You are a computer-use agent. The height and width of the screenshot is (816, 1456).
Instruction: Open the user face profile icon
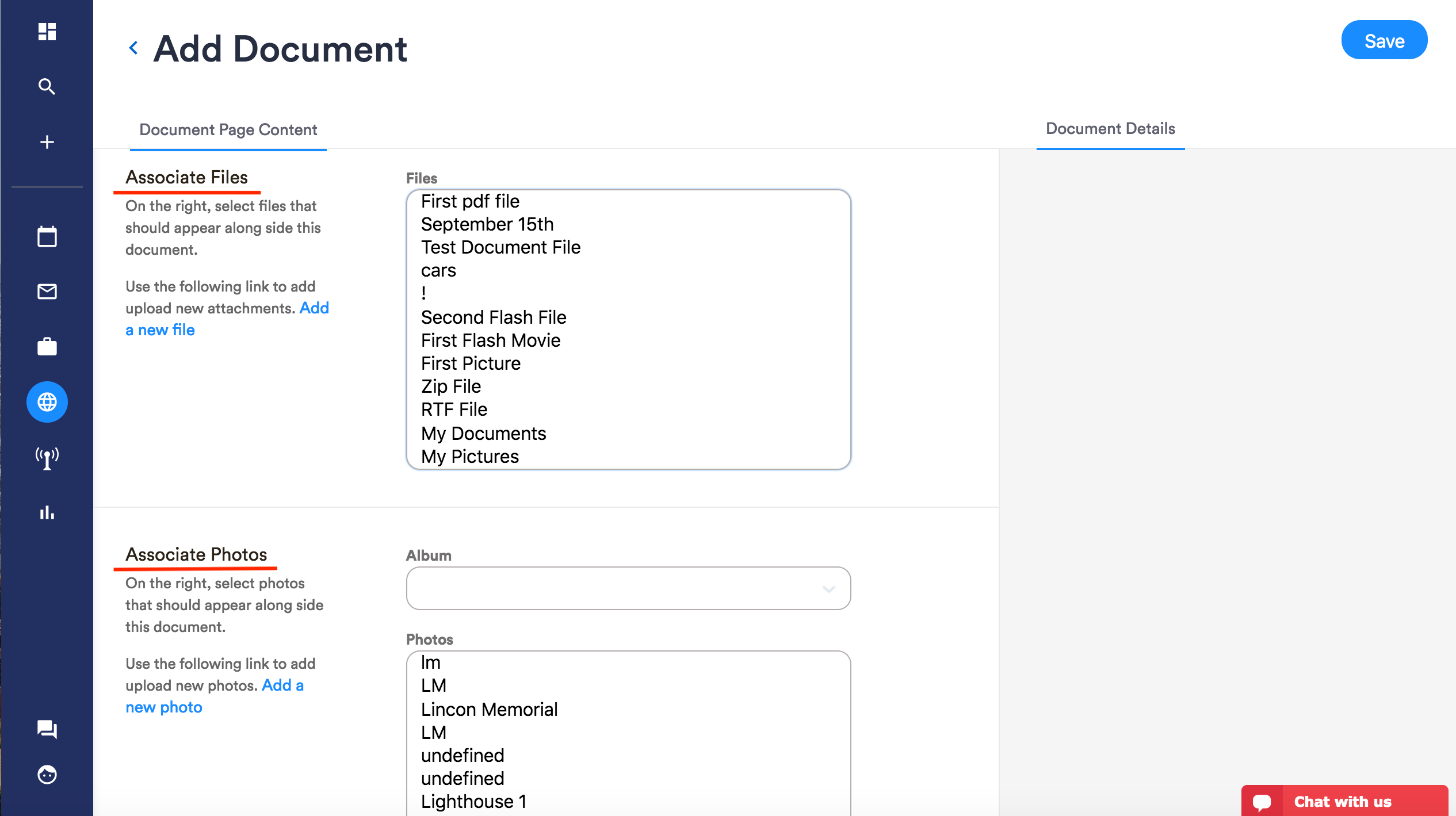pyautogui.click(x=47, y=775)
